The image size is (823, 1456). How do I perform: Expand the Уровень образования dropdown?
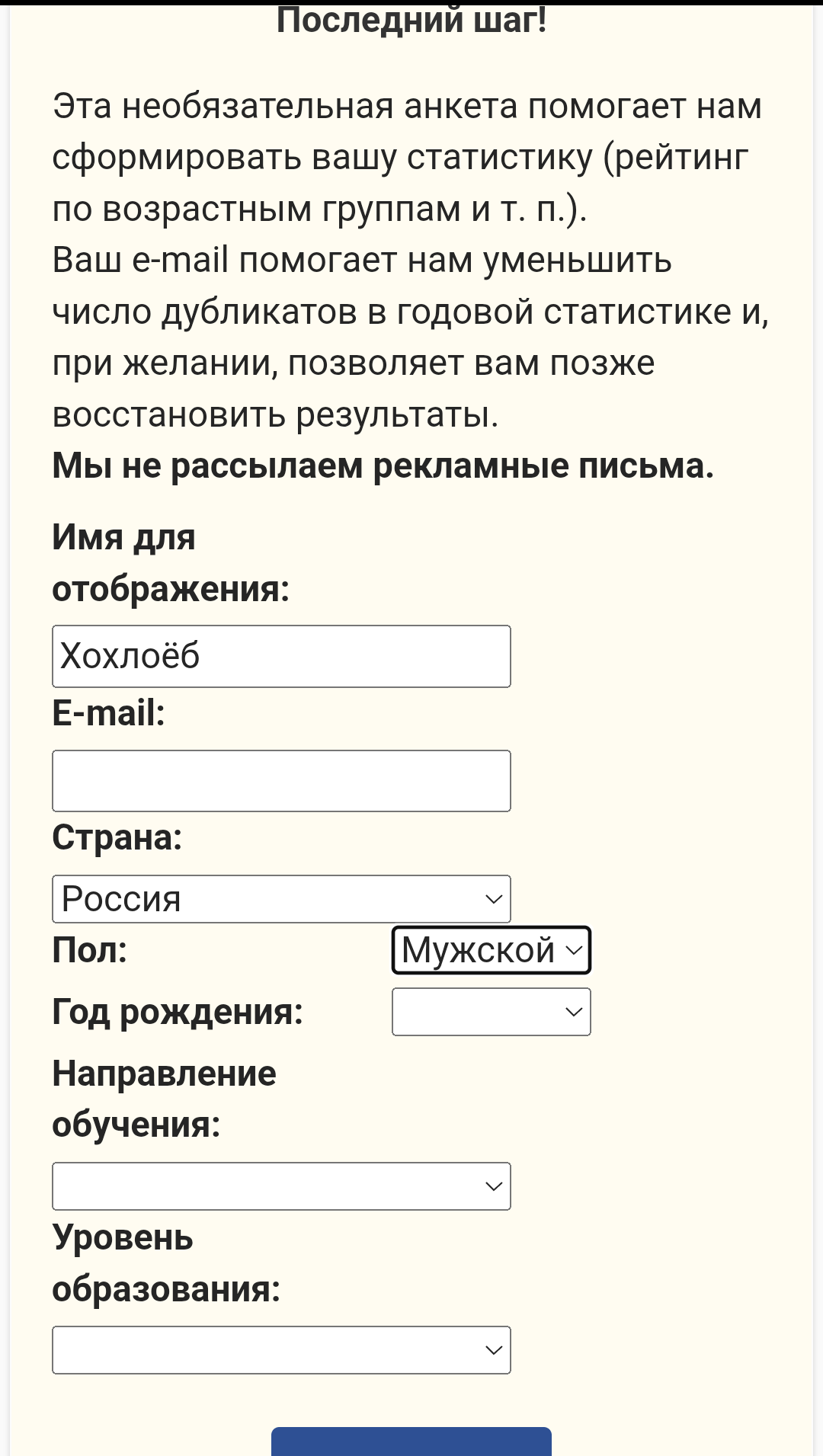(x=281, y=1350)
